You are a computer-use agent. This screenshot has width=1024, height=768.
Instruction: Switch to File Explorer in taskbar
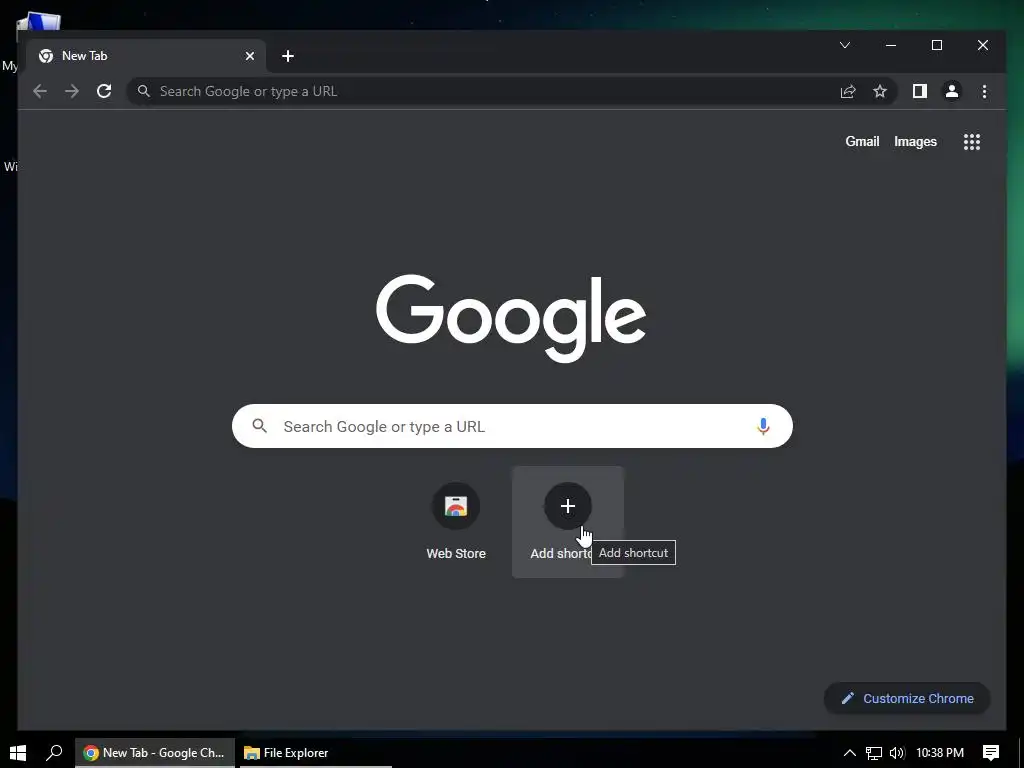pyautogui.click(x=315, y=752)
